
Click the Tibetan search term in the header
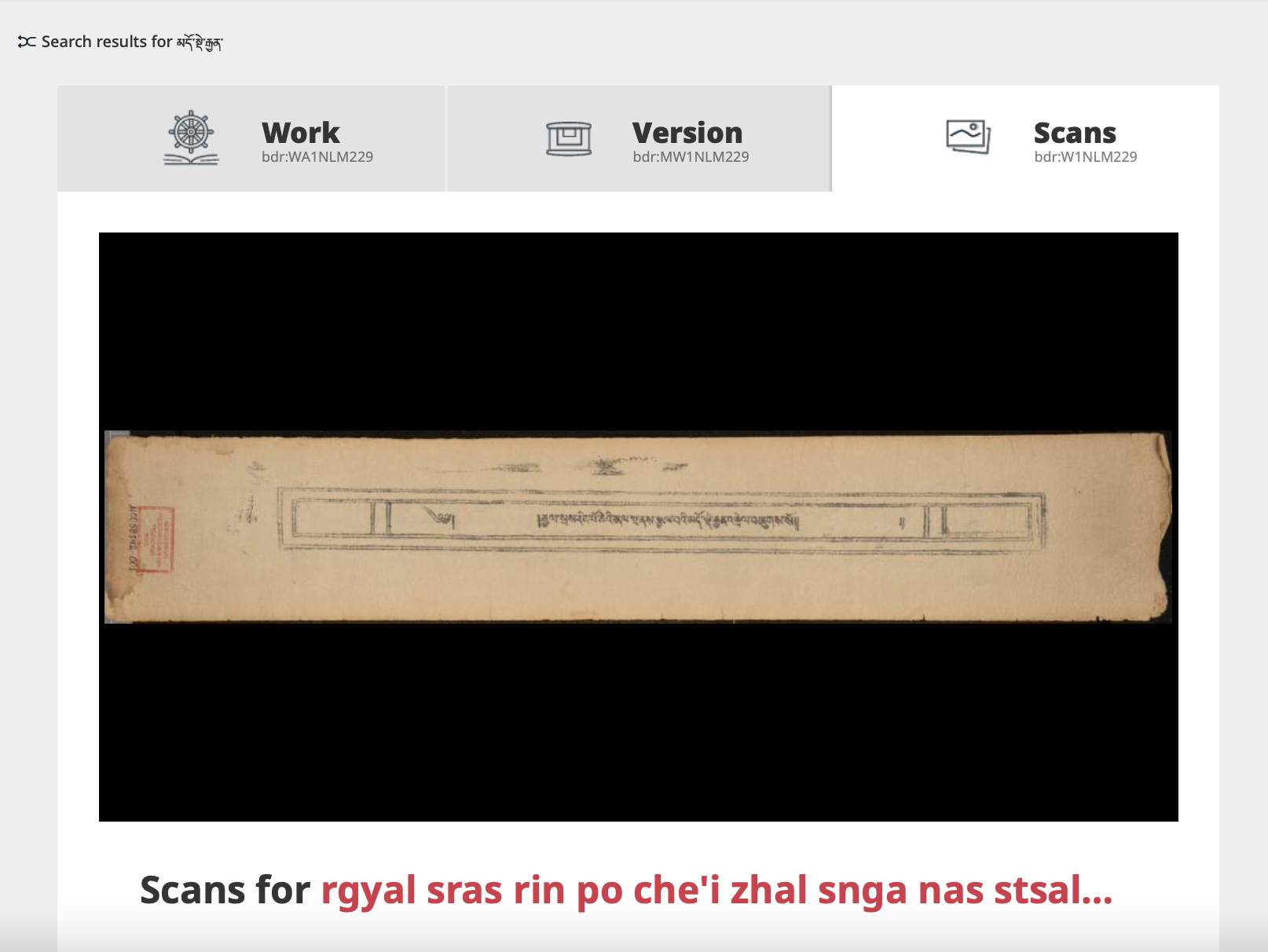tap(200, 42)
